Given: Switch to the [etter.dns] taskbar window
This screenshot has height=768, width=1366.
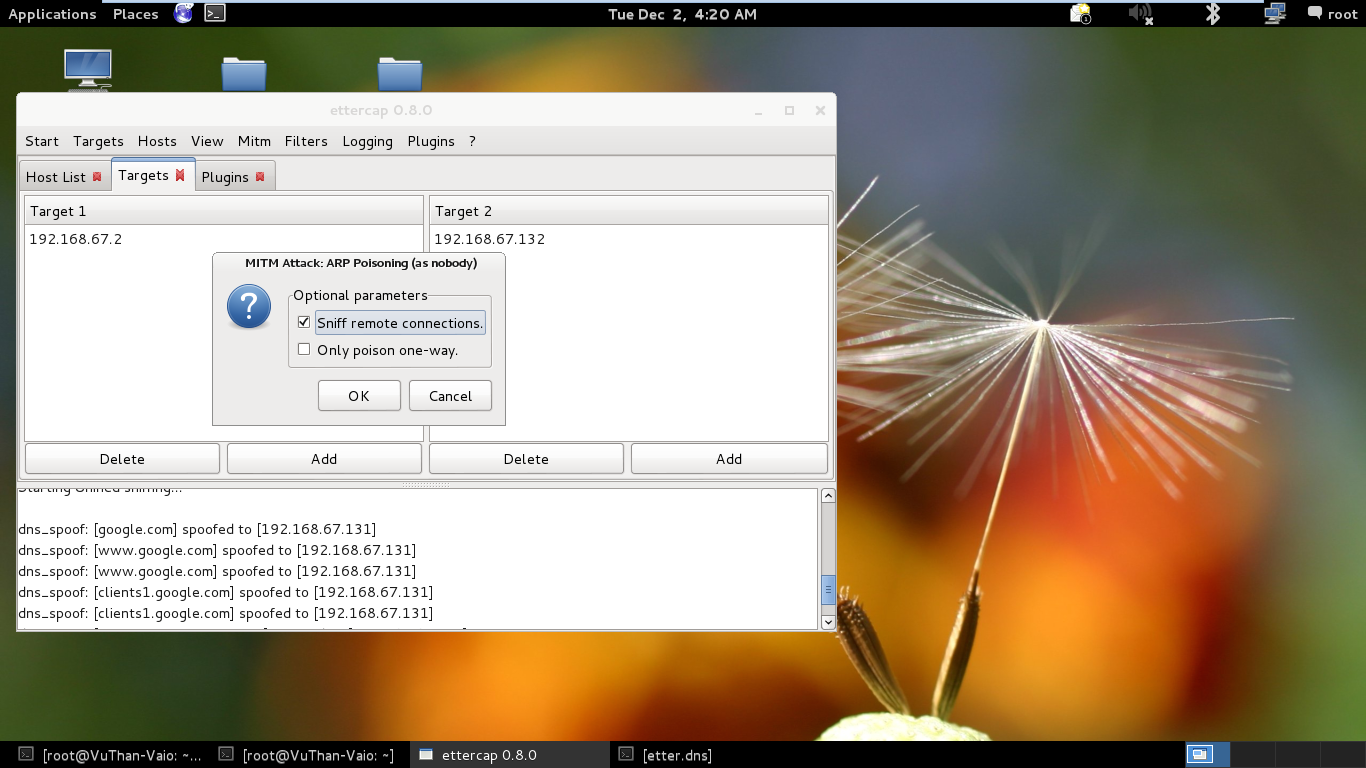Looking at the screenshot, I should coord(665,755).
